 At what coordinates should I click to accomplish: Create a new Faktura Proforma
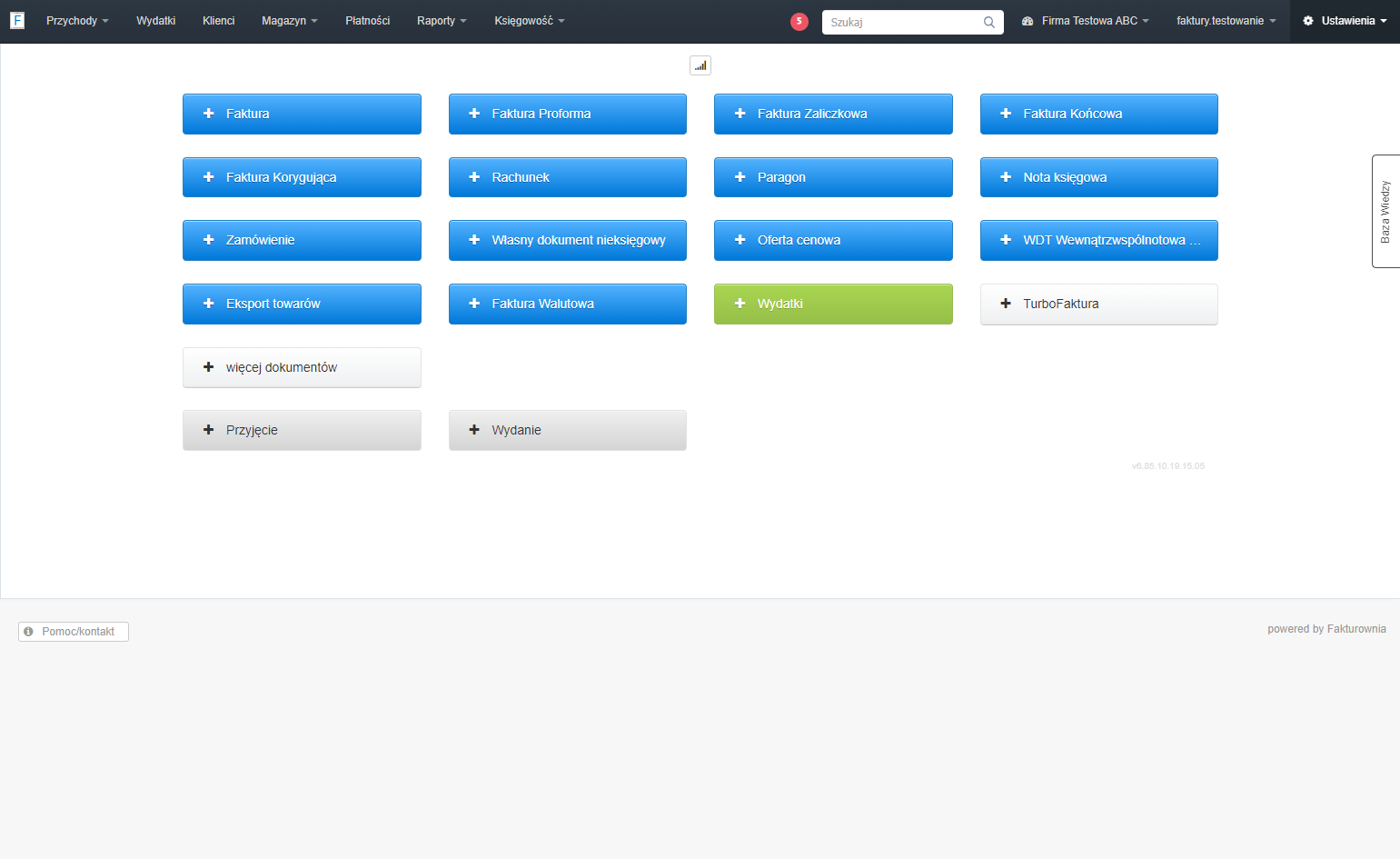[x=568, y=114]
